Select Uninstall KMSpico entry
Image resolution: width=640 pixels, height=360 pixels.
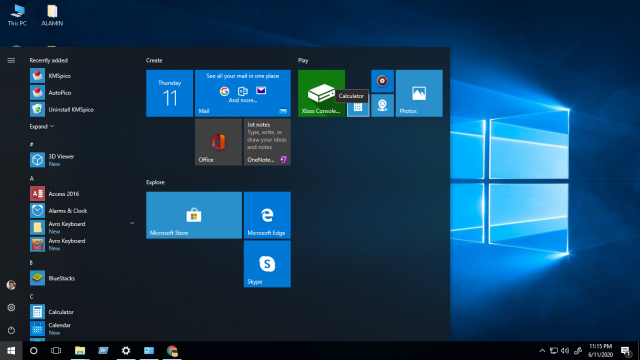[82, 109]
